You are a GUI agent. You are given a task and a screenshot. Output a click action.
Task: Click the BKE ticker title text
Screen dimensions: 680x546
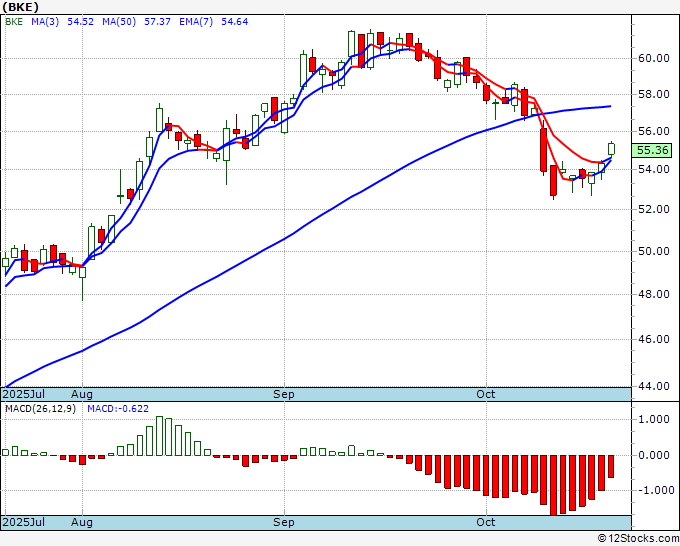(20, 7)
